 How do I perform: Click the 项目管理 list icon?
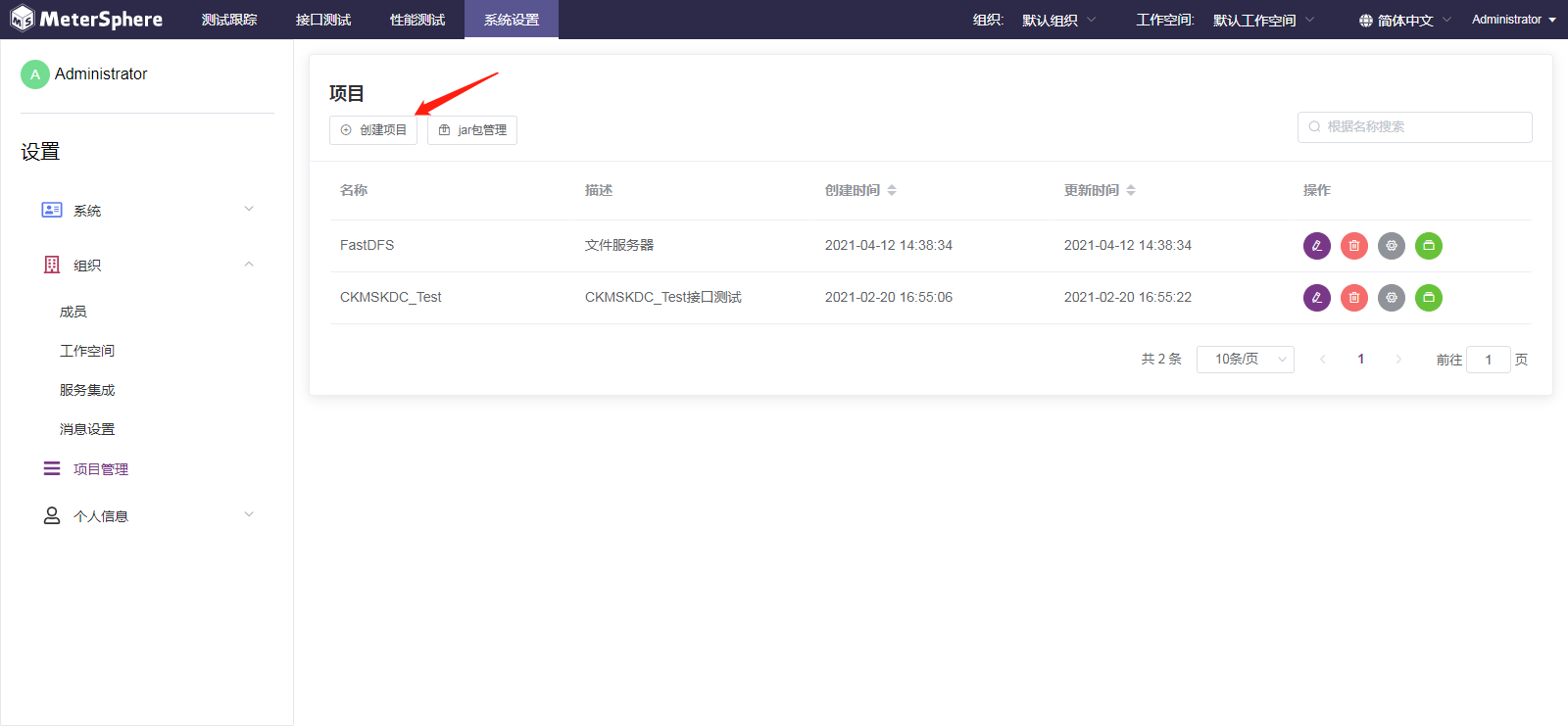click(x=52, y=468)
